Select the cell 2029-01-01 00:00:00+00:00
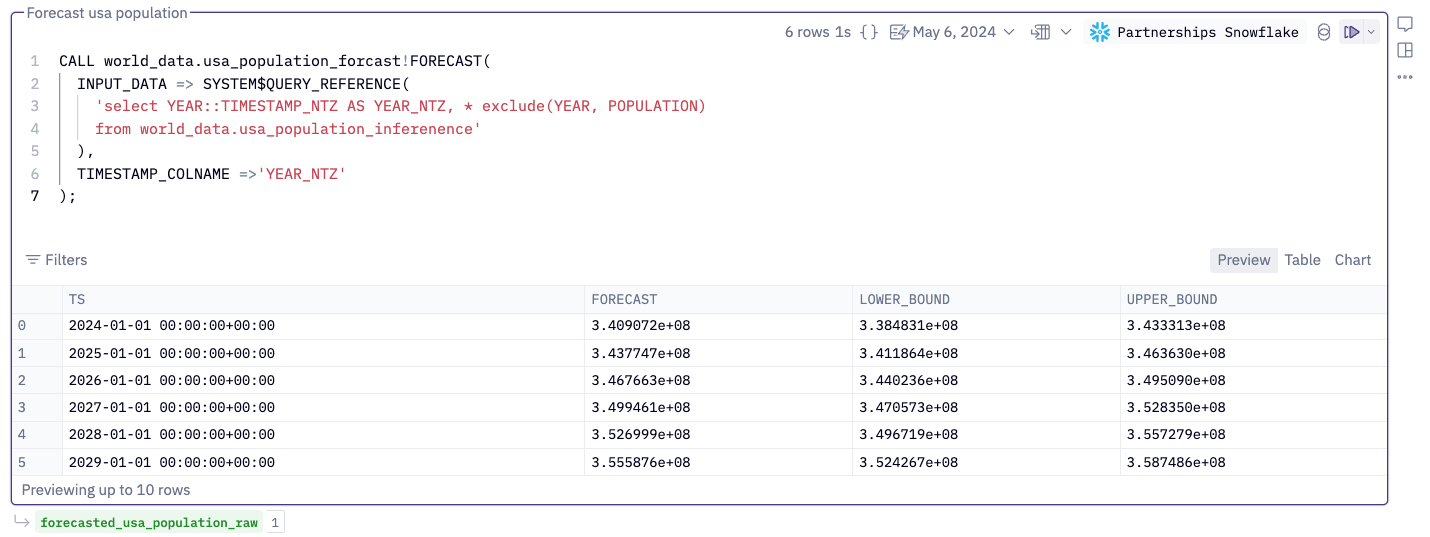This screenshot has width=1430, height=537. [x=171, y=462]
